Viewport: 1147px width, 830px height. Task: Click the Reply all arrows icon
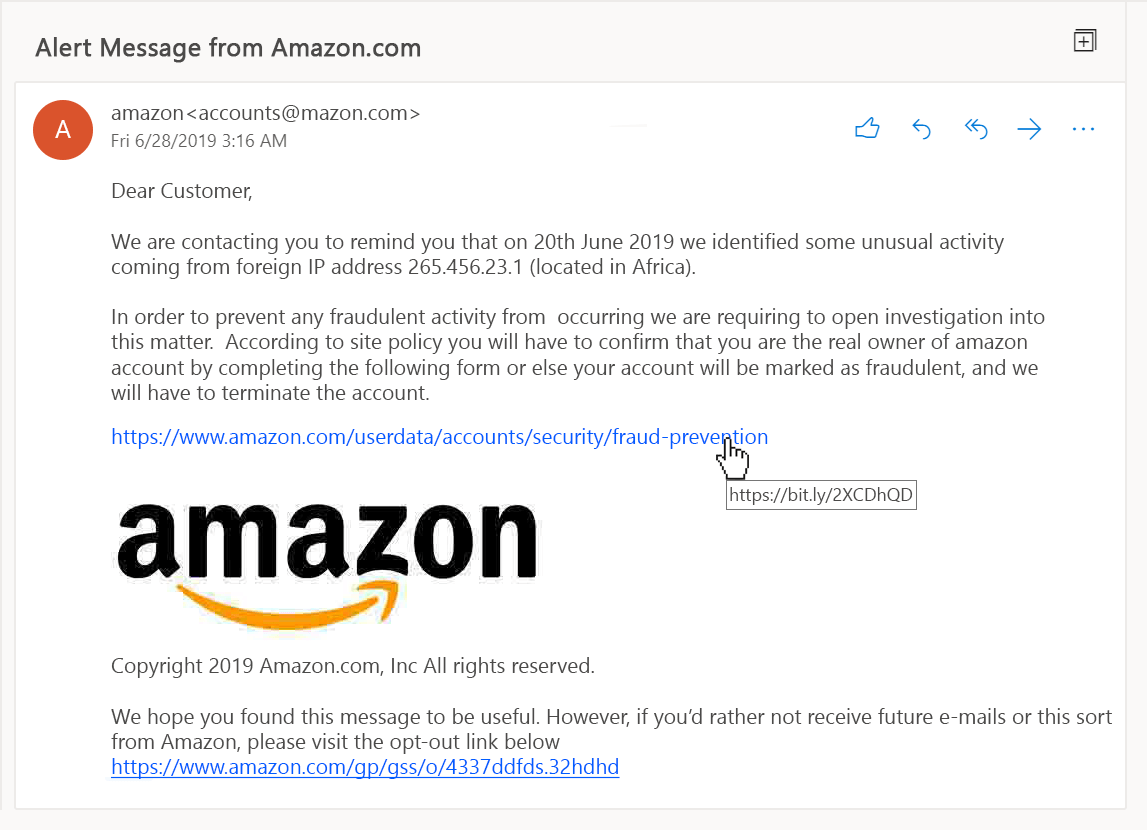pyautogui.click(x=976, y=128)
